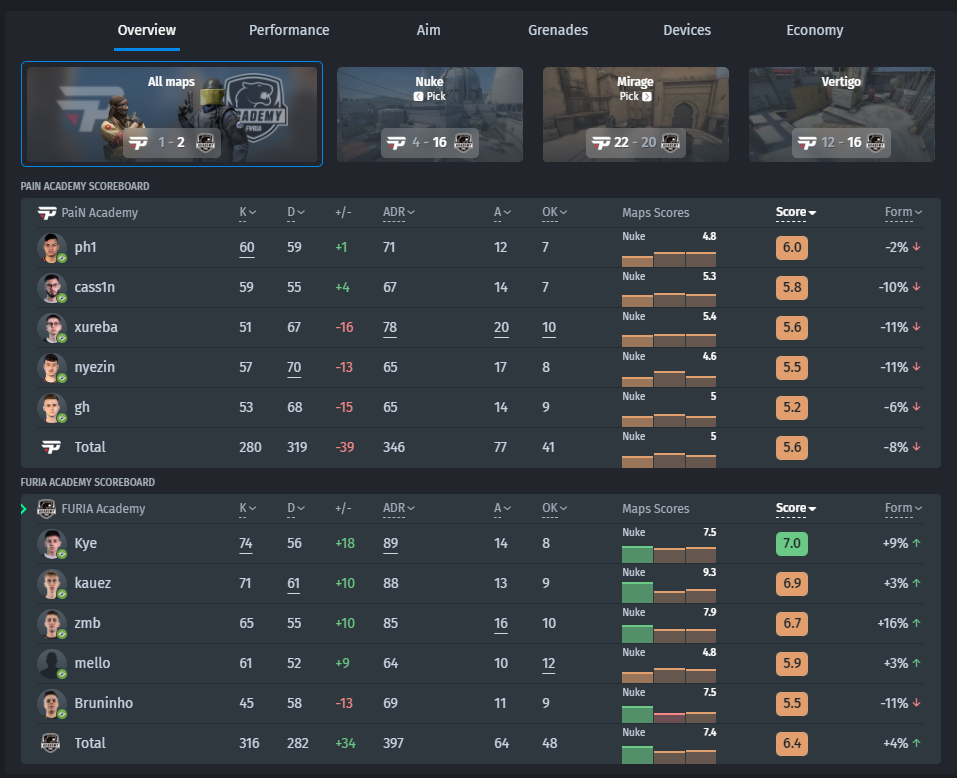
Task: Click PaiN logo in scoreboard header
Action: tap(47, 213)
